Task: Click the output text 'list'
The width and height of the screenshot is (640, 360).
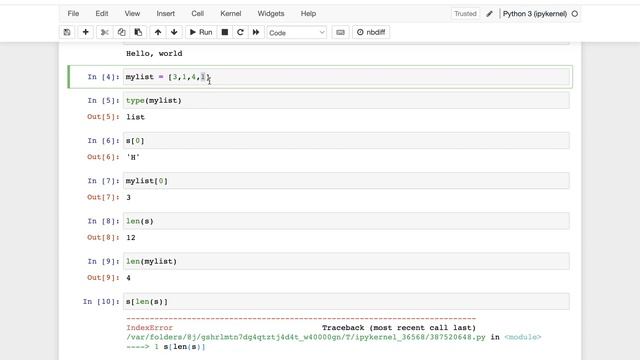Action: (136, 117)
